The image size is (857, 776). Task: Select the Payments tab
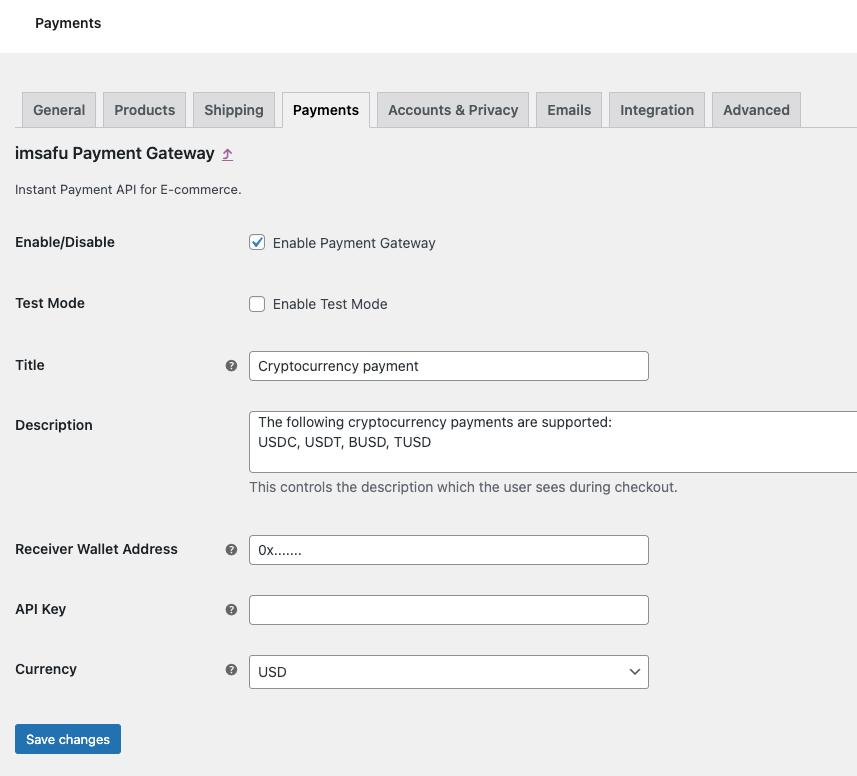(326, 110)
